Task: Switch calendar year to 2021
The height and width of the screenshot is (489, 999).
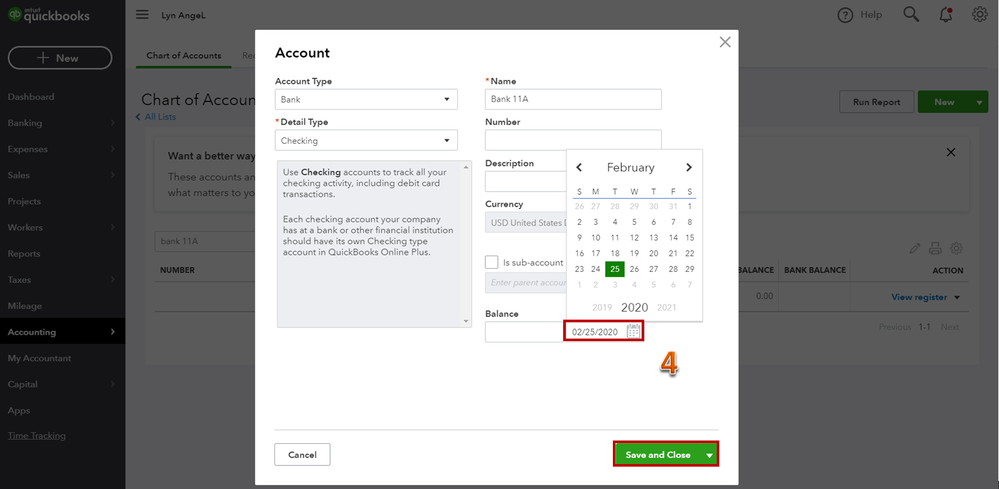Action: [x=666, y=308]
